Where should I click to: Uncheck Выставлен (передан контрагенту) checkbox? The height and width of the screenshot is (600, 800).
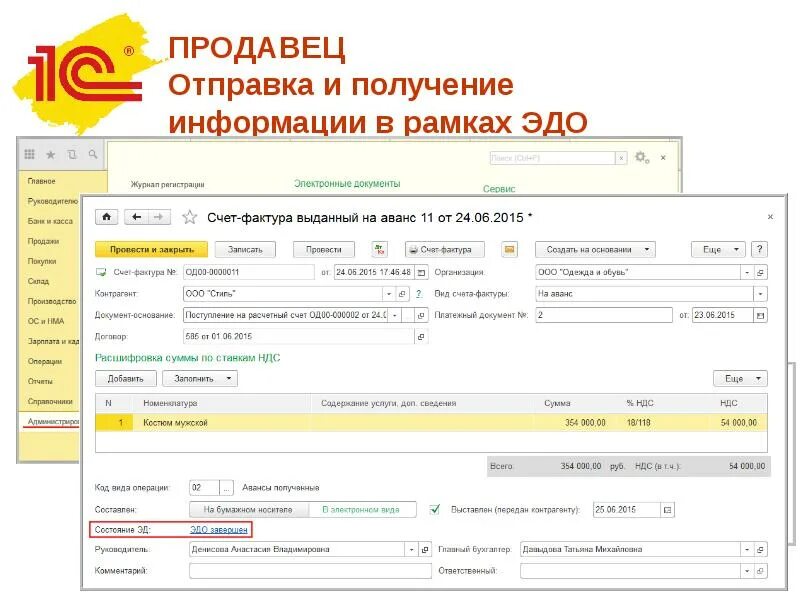coord(437,509)
